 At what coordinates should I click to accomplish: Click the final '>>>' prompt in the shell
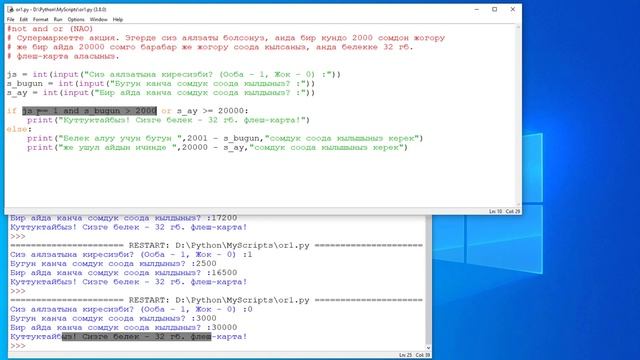point(18,346)
